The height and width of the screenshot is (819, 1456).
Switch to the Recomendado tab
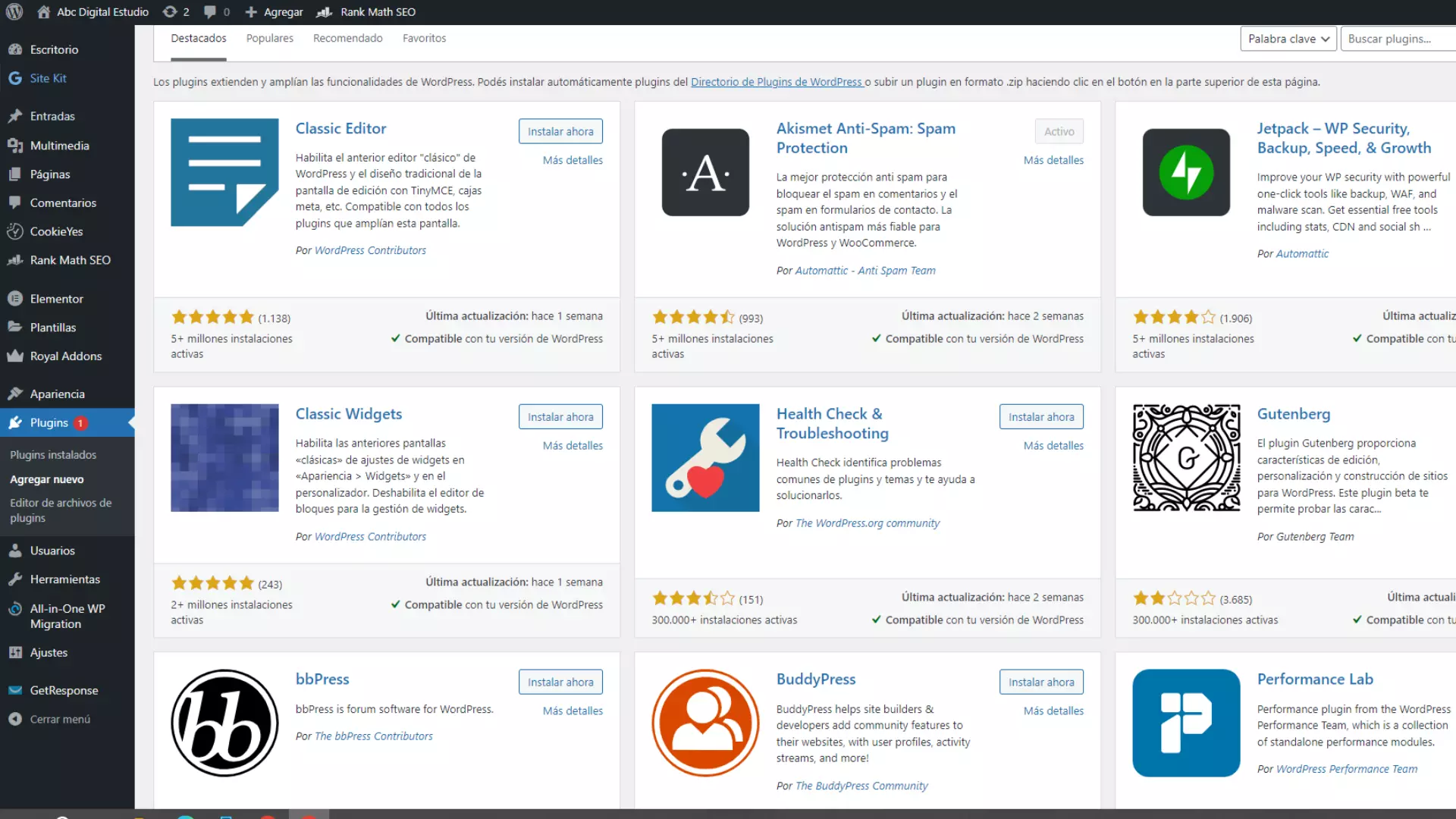[x=347, y=39]
